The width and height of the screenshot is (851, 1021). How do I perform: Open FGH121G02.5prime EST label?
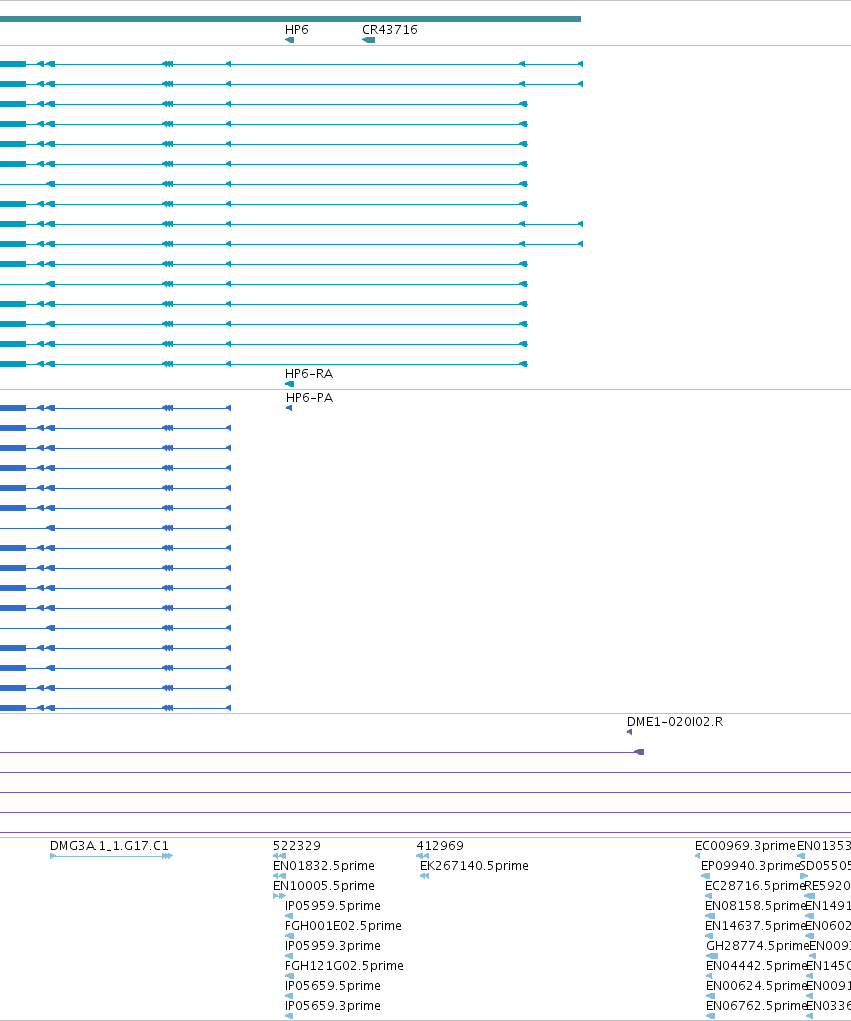click(344, 966)
